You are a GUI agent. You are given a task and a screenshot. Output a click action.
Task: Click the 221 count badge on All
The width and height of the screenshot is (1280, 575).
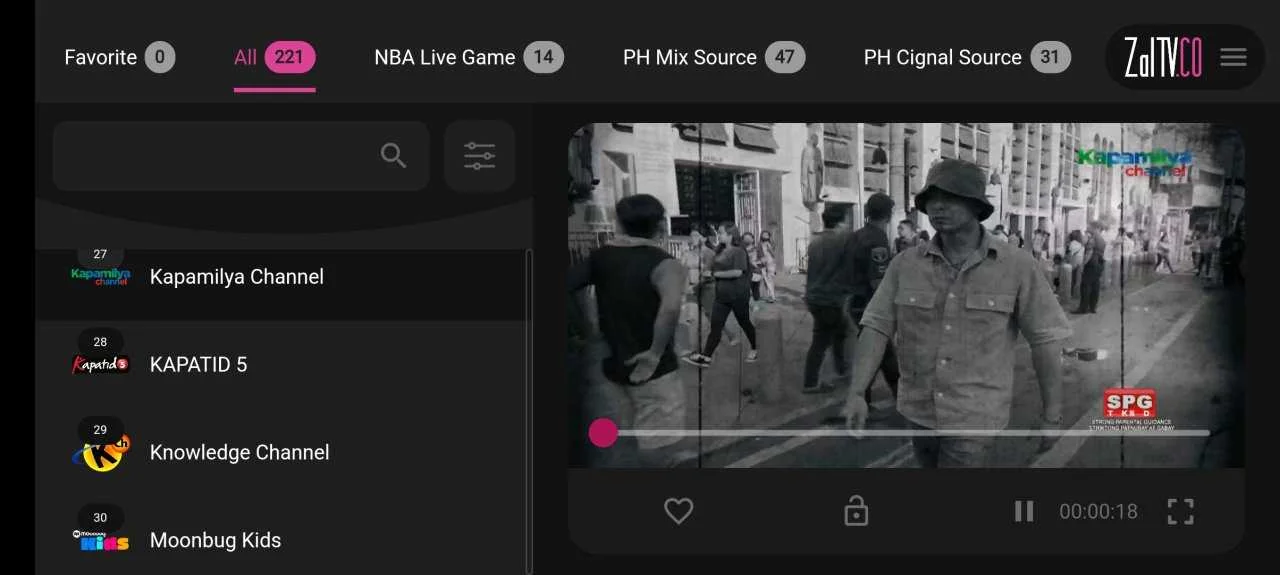click(x=290, y=57)
